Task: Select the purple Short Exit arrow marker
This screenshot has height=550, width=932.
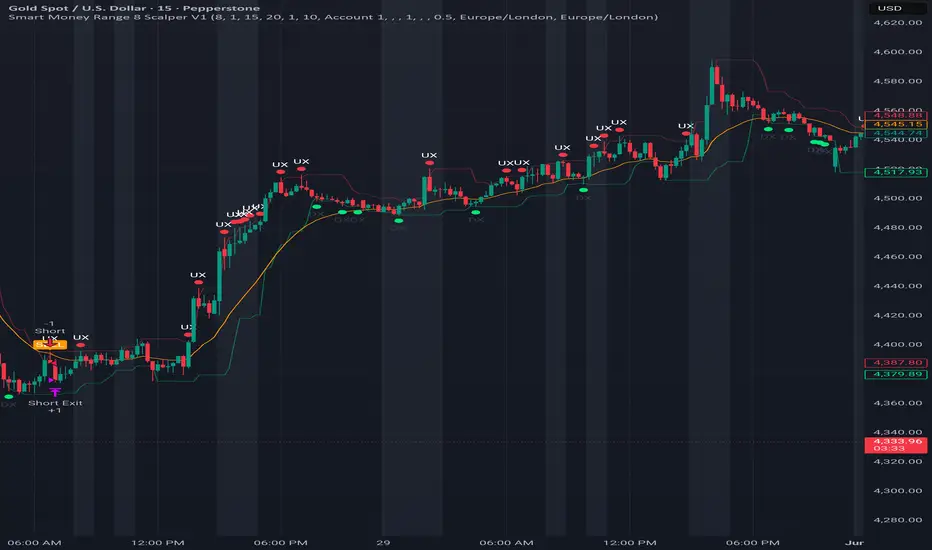Action: [x=55, y=392]
